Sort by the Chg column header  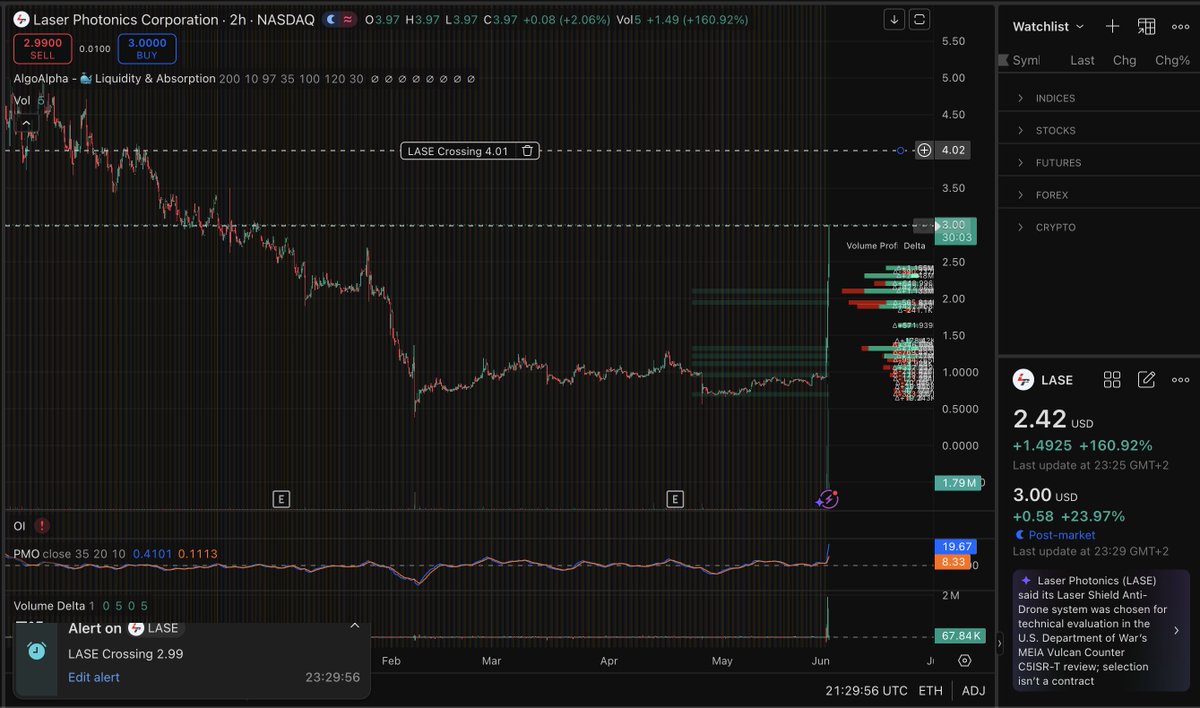click(x=1124, y=60)
